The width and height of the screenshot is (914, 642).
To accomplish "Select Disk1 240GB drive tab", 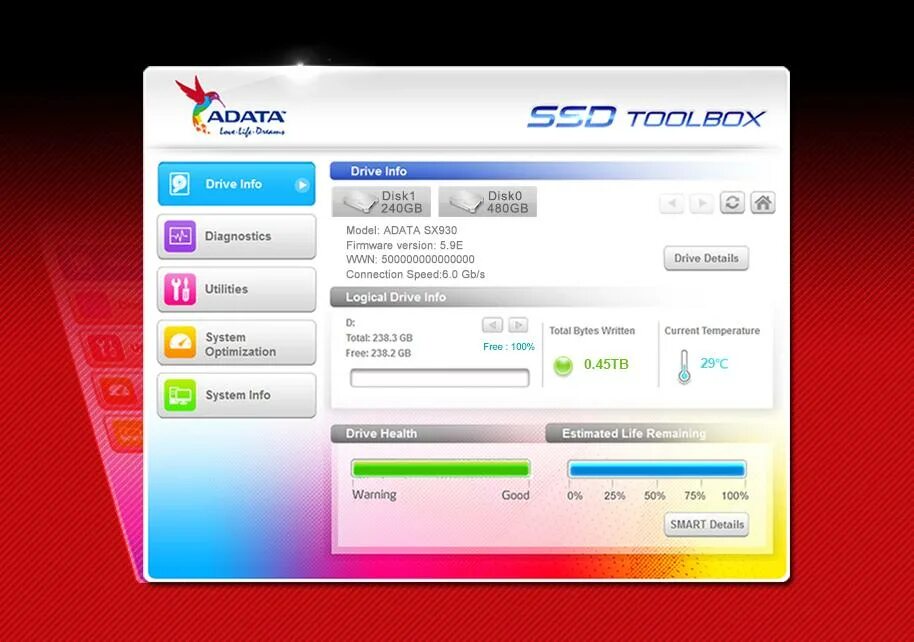I will point(381,202).
